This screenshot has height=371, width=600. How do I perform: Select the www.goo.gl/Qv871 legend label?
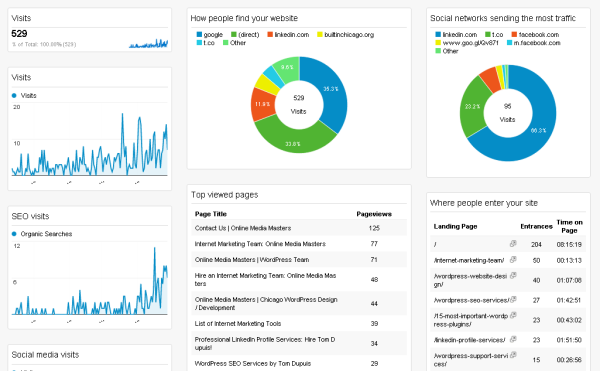[471, 43]
